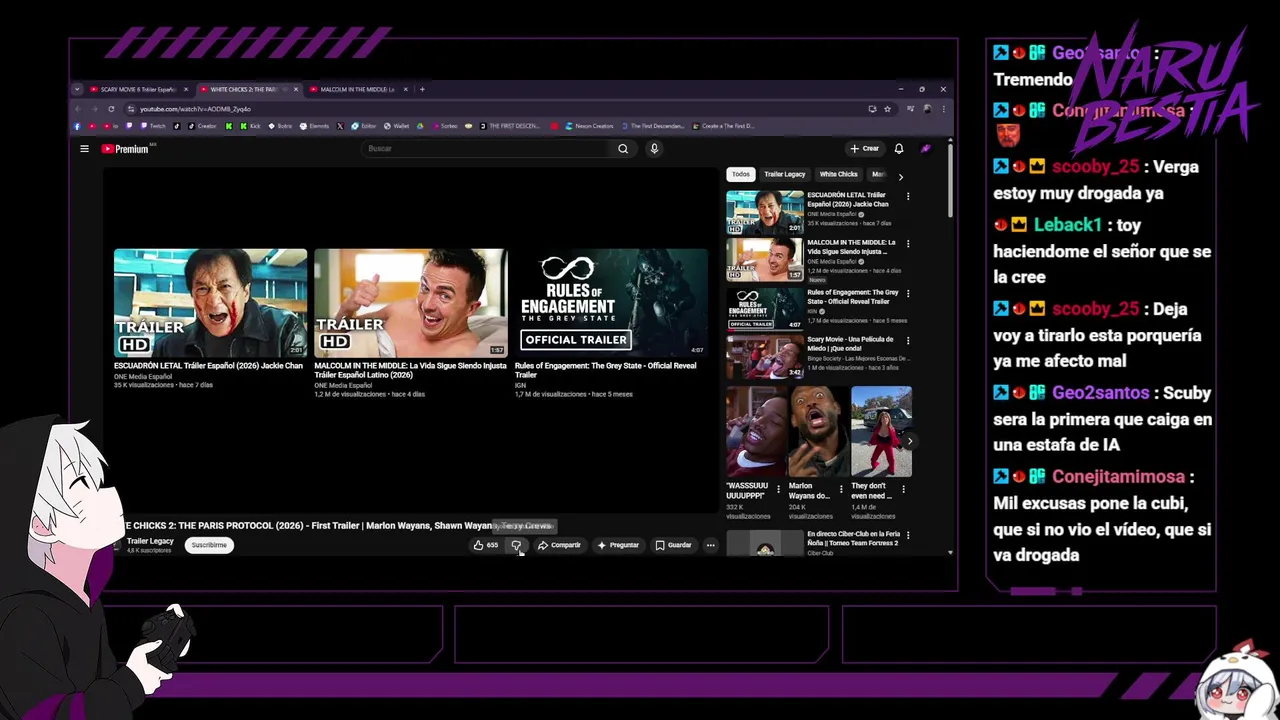Open options for Marlon Wayans short
The image size is (1280, 720).
point(841,490)
